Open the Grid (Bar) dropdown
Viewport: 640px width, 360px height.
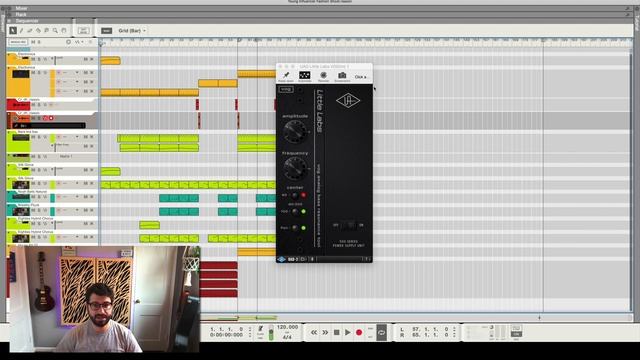pyautogui.click(x=131, y=31)
